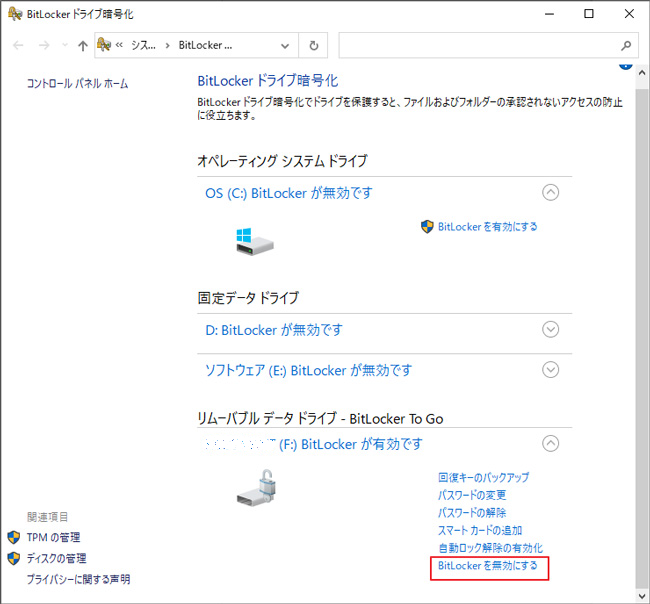Go up one level with Up arrow
This screenshot has height=604, width=650.
point(83,46)
